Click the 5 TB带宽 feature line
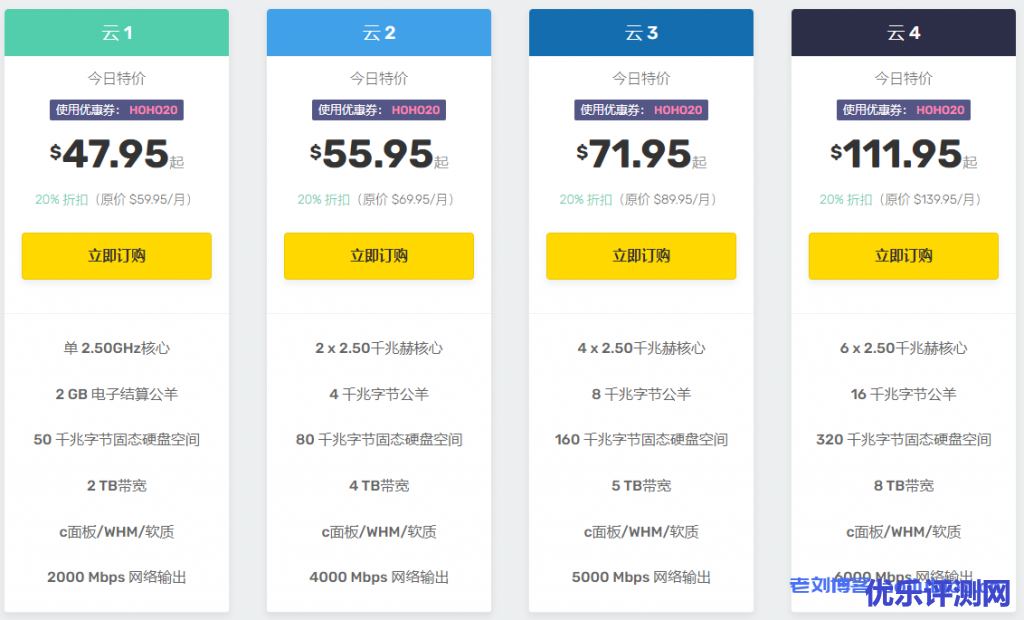 click(641, 486)
